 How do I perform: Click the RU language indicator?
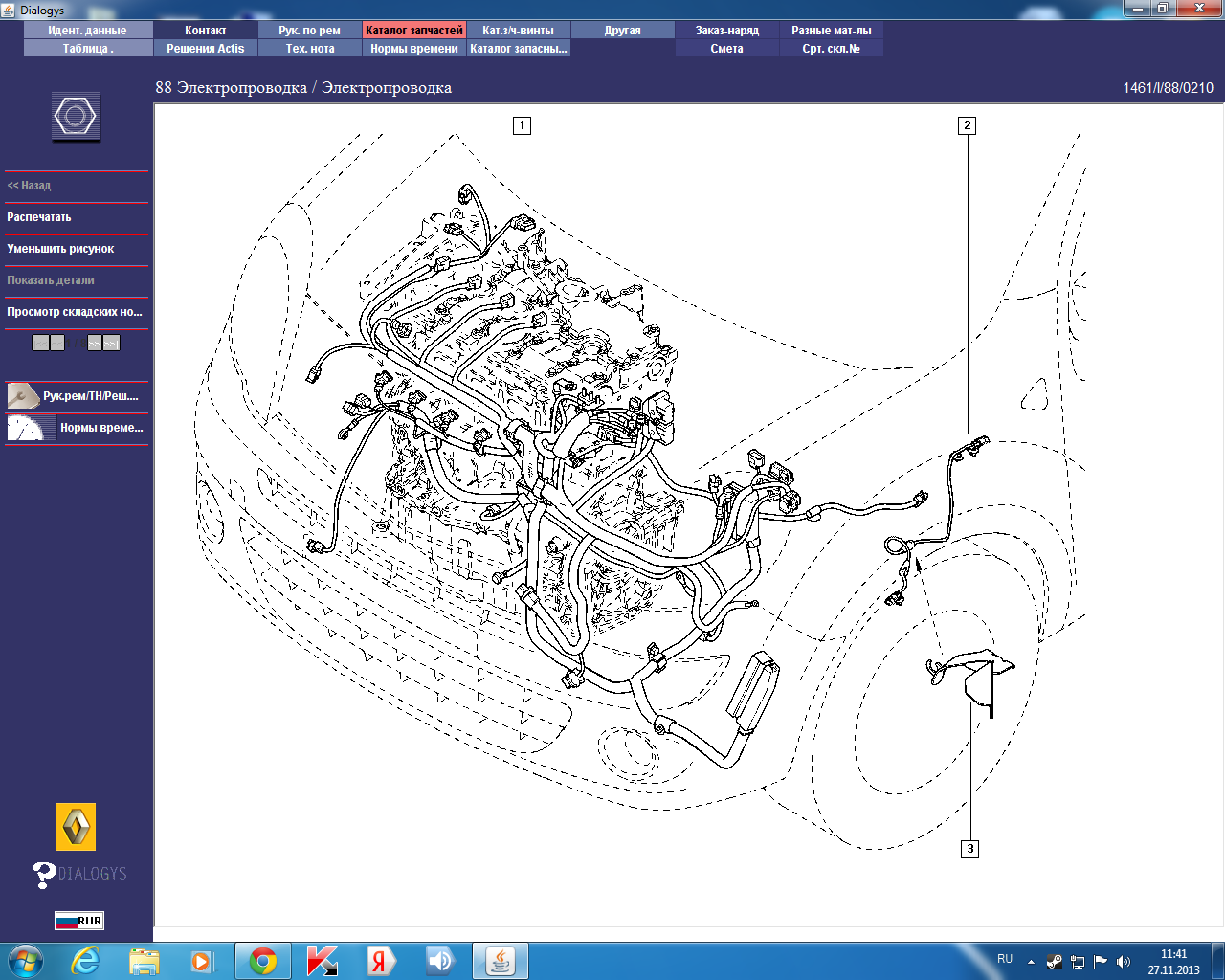[x=1005, y=959]
